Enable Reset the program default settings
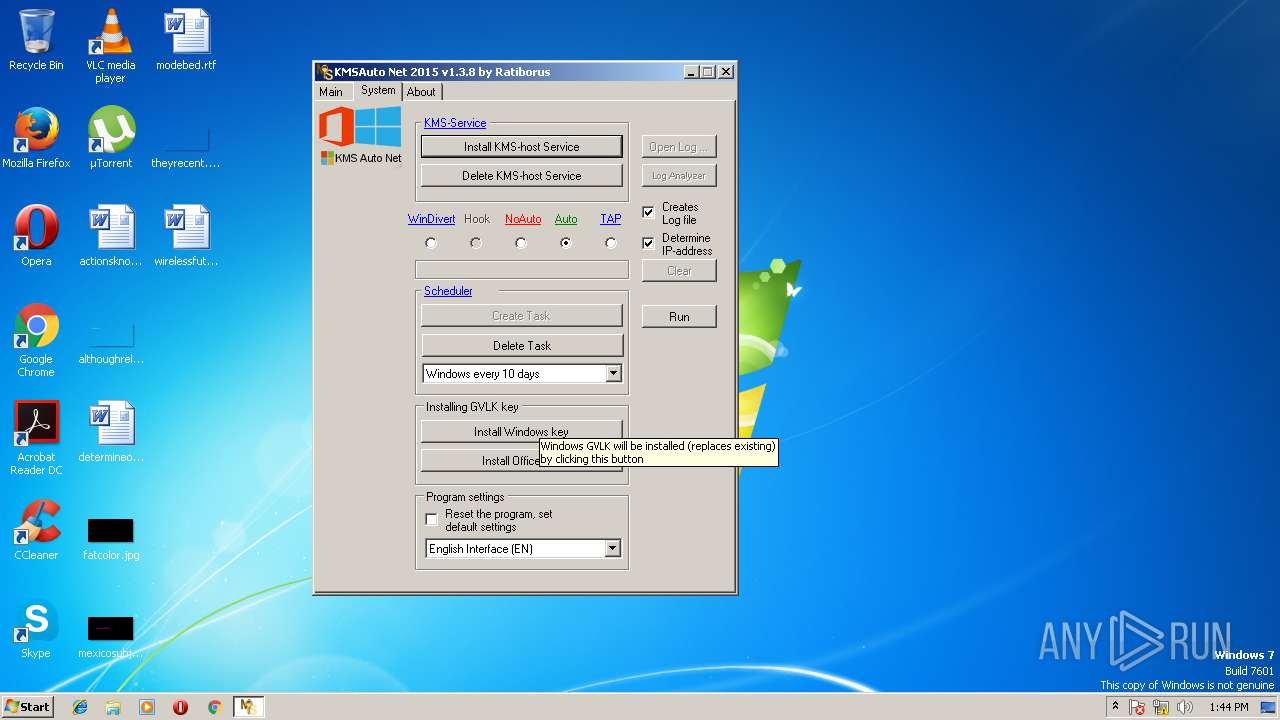Image resolution: width=1280 pixels, height=720 pixels. pos(432,520)
